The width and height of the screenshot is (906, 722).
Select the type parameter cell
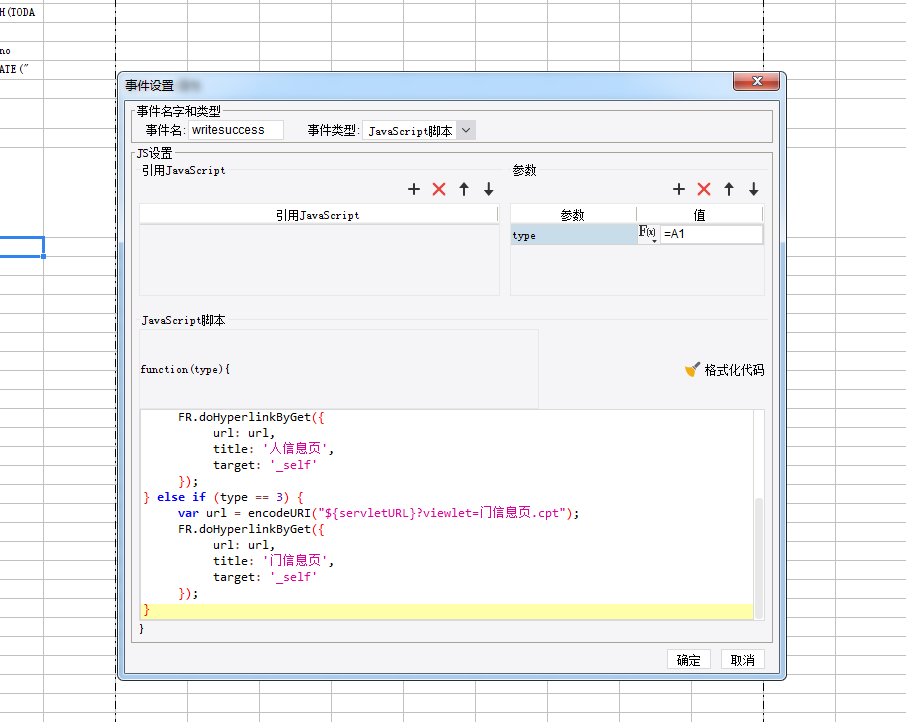tap(574, 235)
